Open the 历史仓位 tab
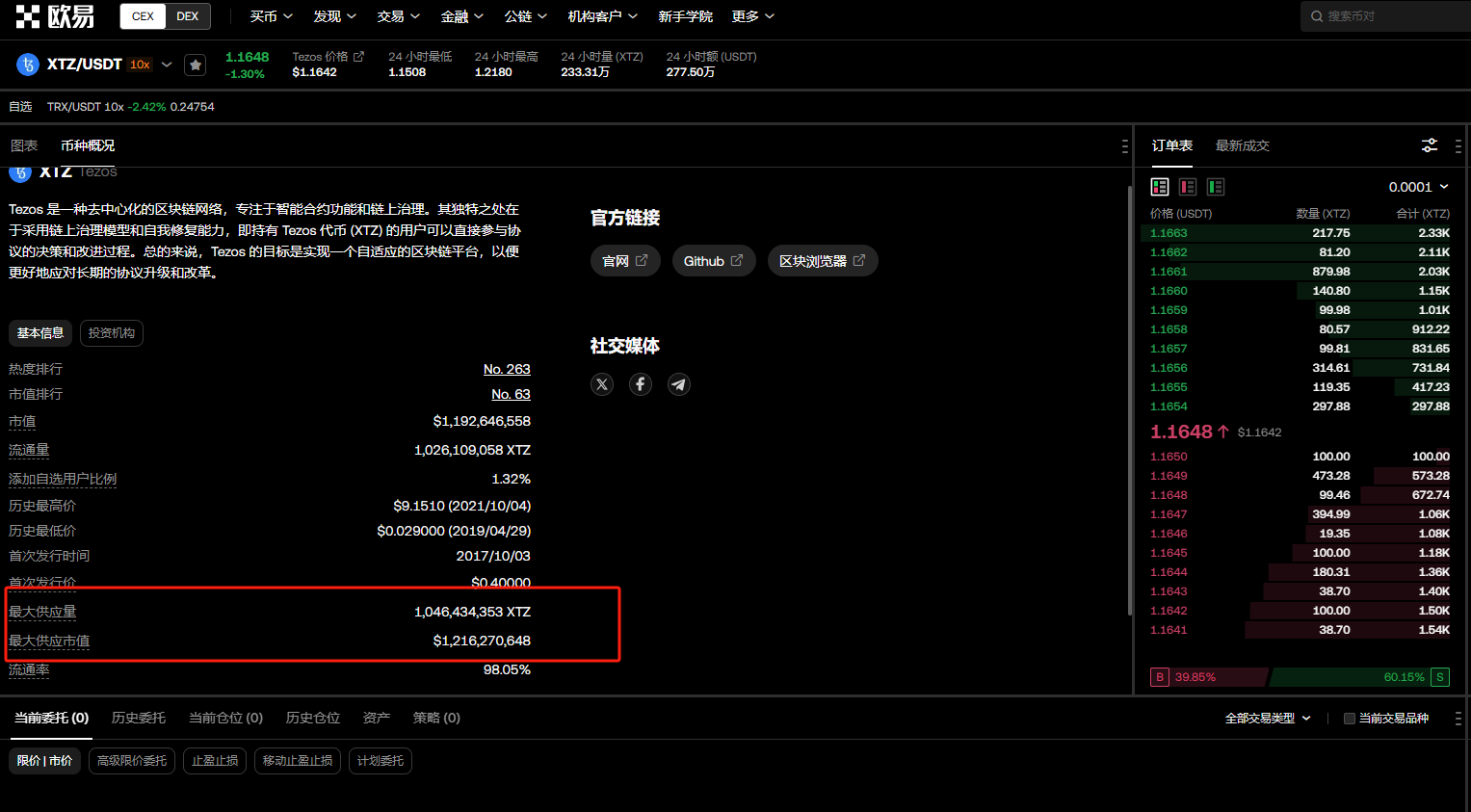 click(x=313, y=718)
